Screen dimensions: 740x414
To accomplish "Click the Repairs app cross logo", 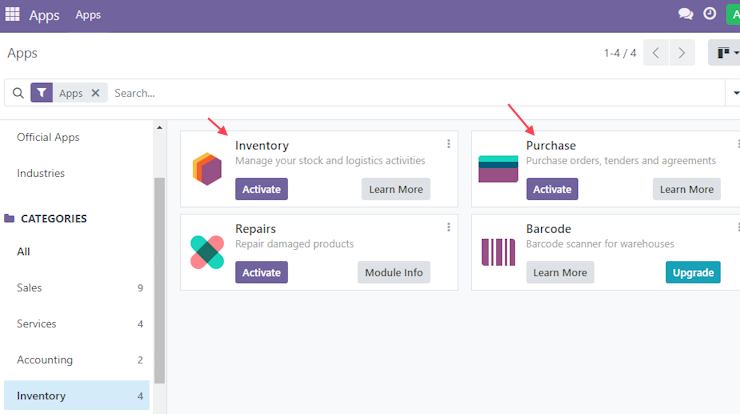I will [x=207, y=252].
